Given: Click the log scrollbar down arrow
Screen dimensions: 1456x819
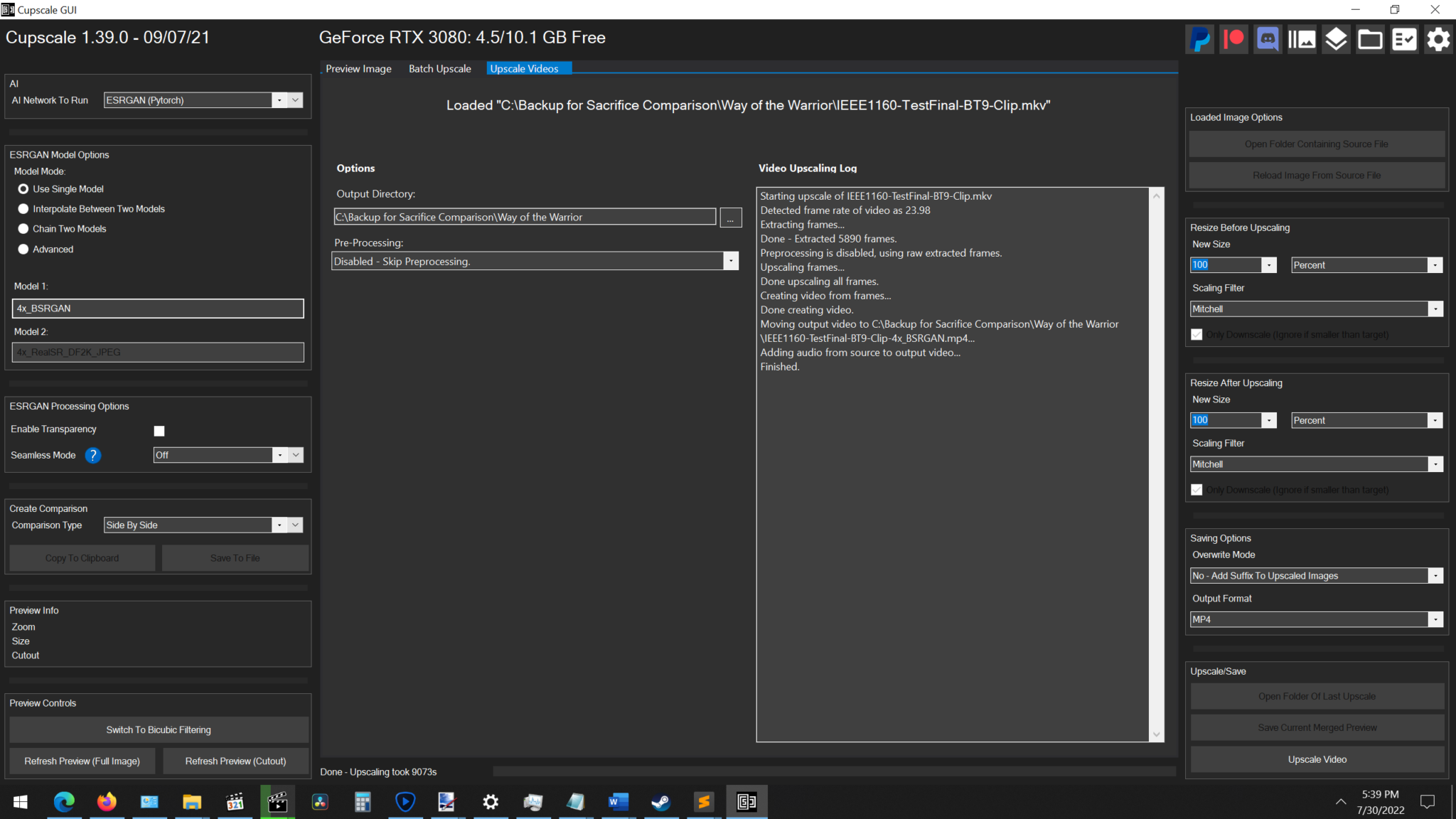Looking at the screenshot, I should coord(1157,734).
